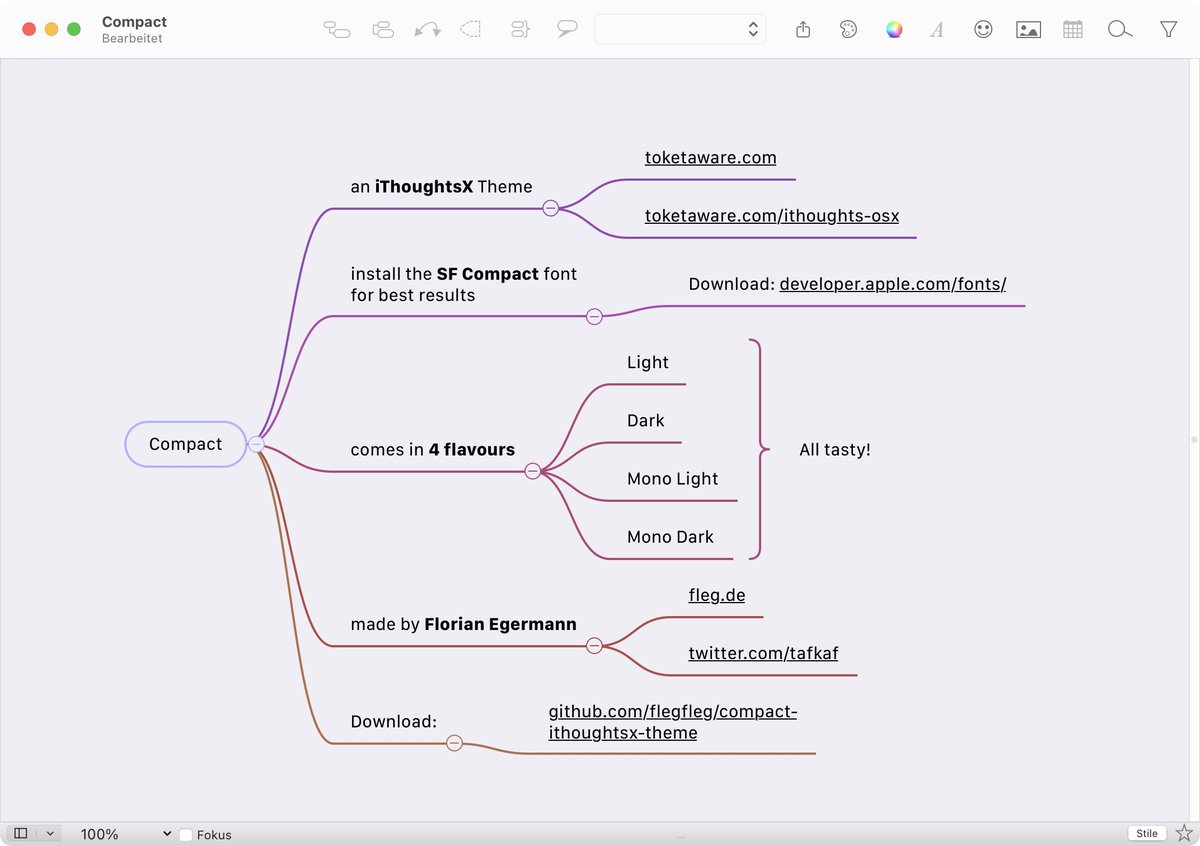Image resolution: width=1200 pixels, height=846 pixels.
Task: Collapse the central Compact node
Action: tap(256, 444)
